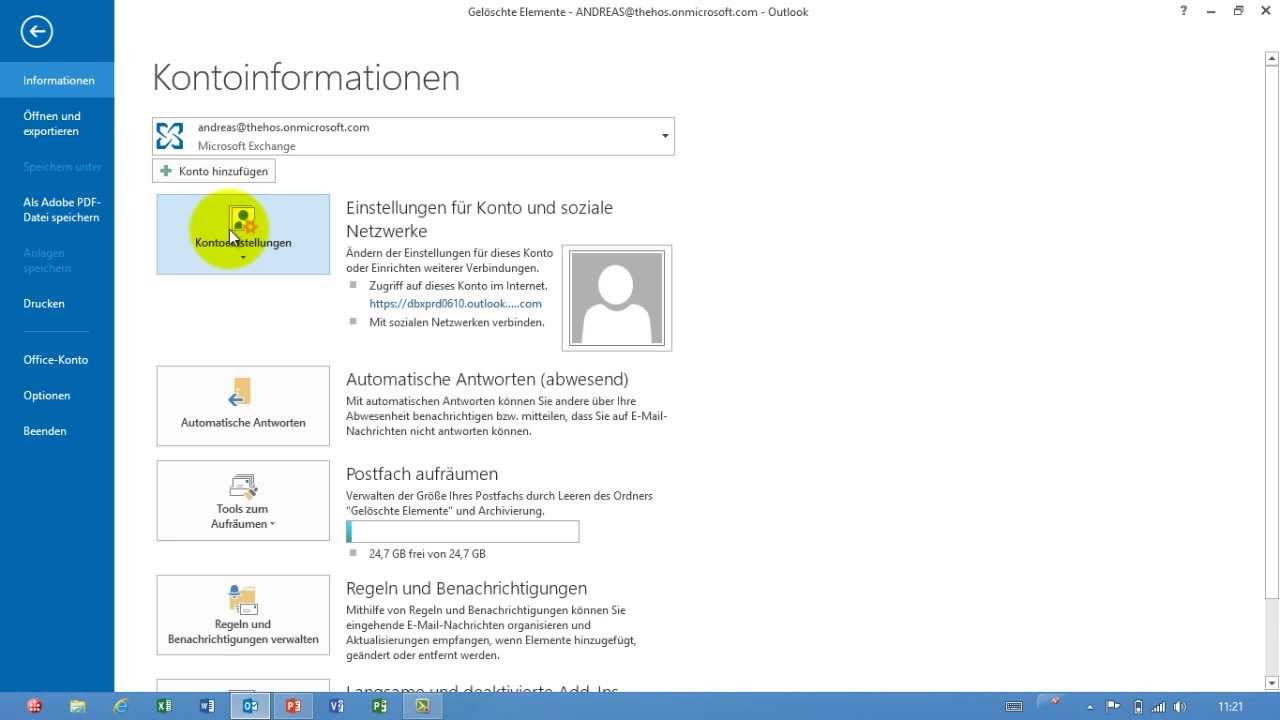
Task: Switch to Word in the taskbar
Action: tap(207, 706)
